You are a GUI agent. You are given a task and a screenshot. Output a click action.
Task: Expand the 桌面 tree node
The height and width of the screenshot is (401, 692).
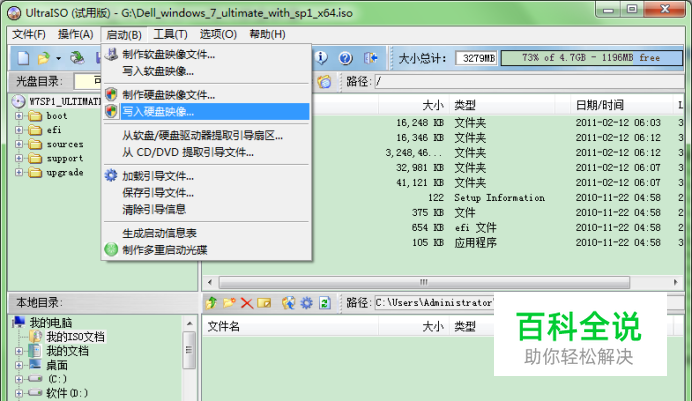(19, 365)
